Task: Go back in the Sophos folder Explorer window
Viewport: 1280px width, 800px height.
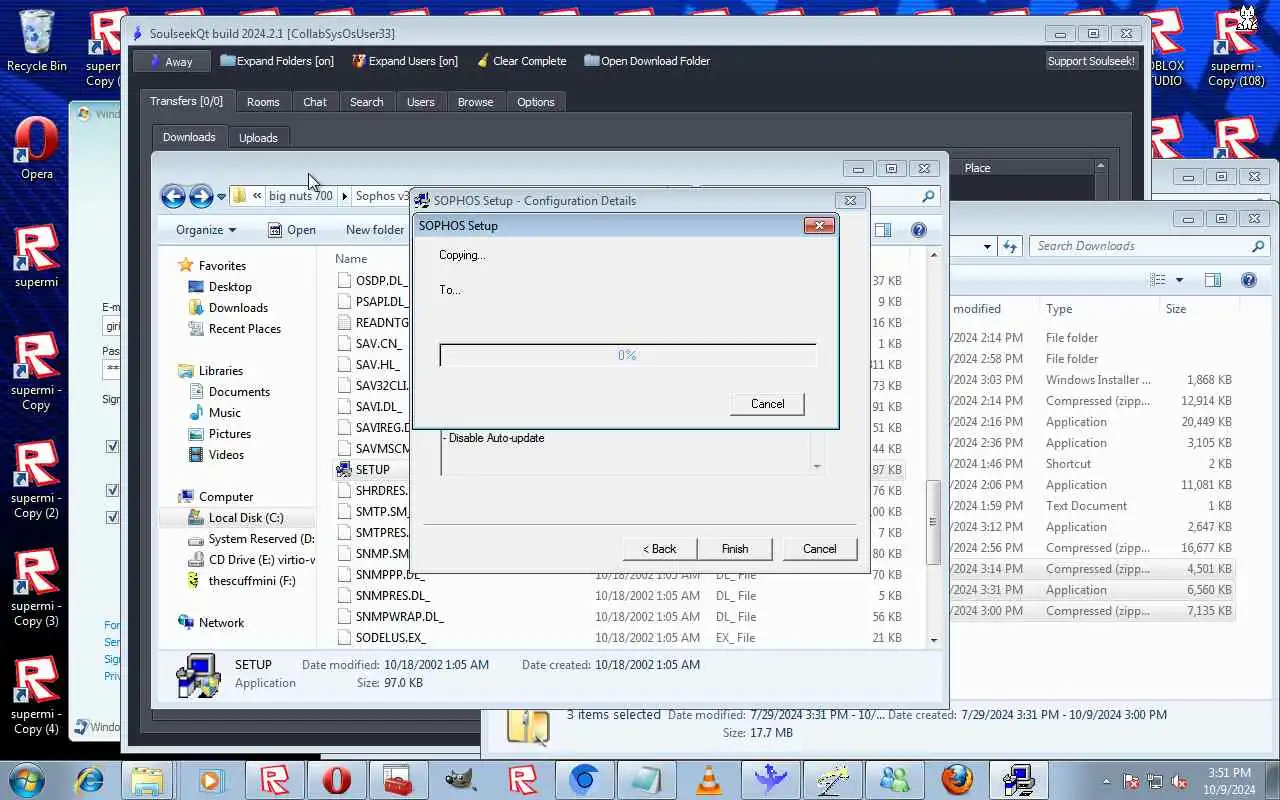Action: click(x=173, y=196)
